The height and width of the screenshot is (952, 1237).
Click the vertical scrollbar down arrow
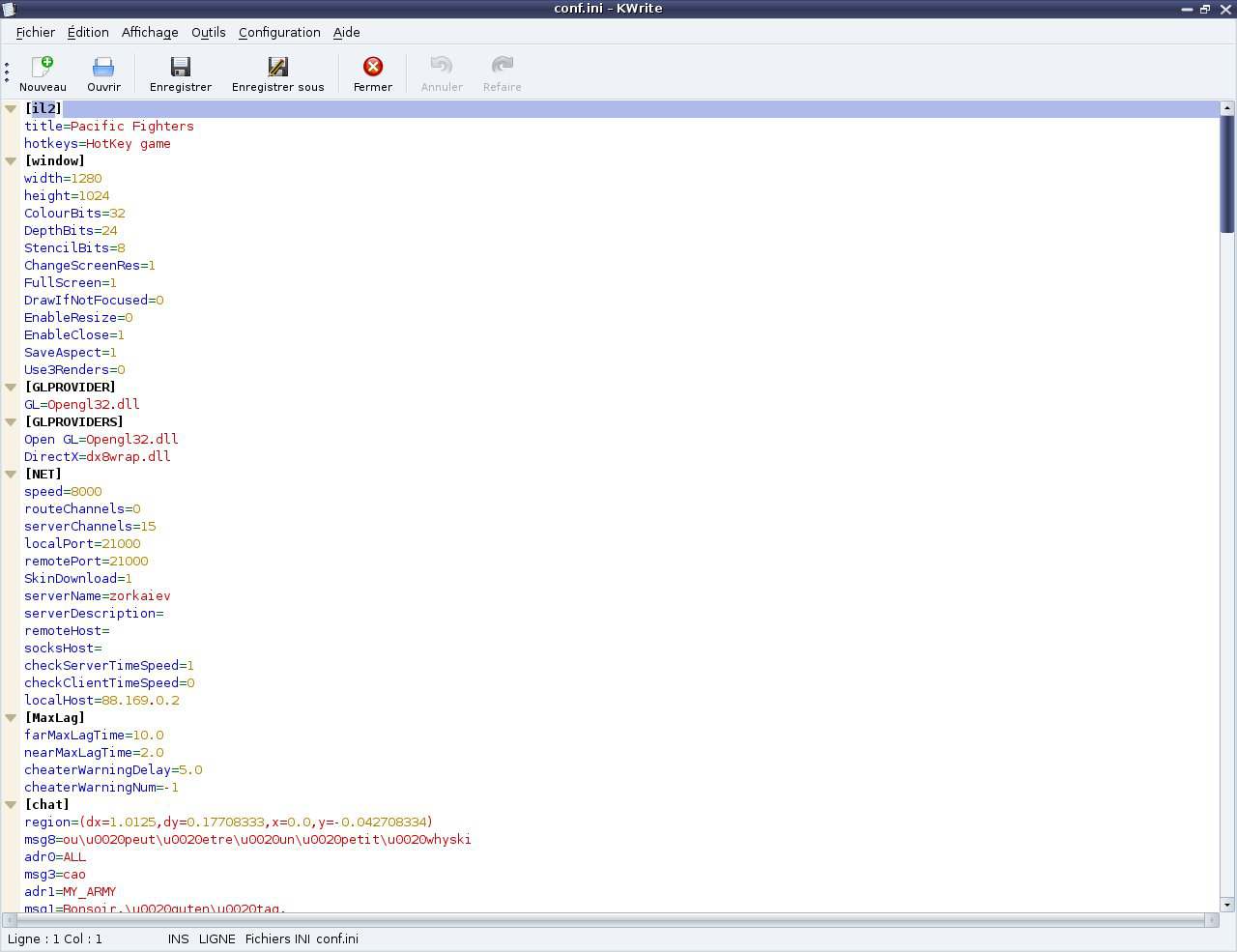[1227, 905]
